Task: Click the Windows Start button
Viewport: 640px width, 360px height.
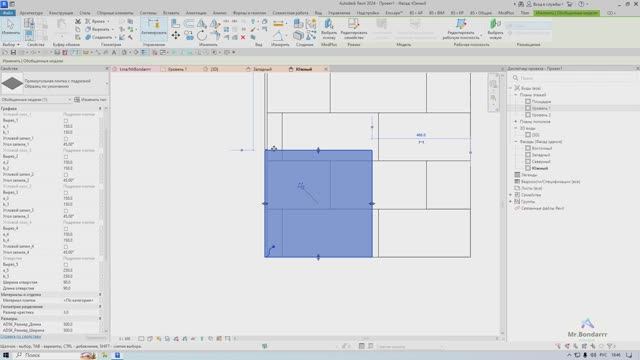Action: click(6, 356)
